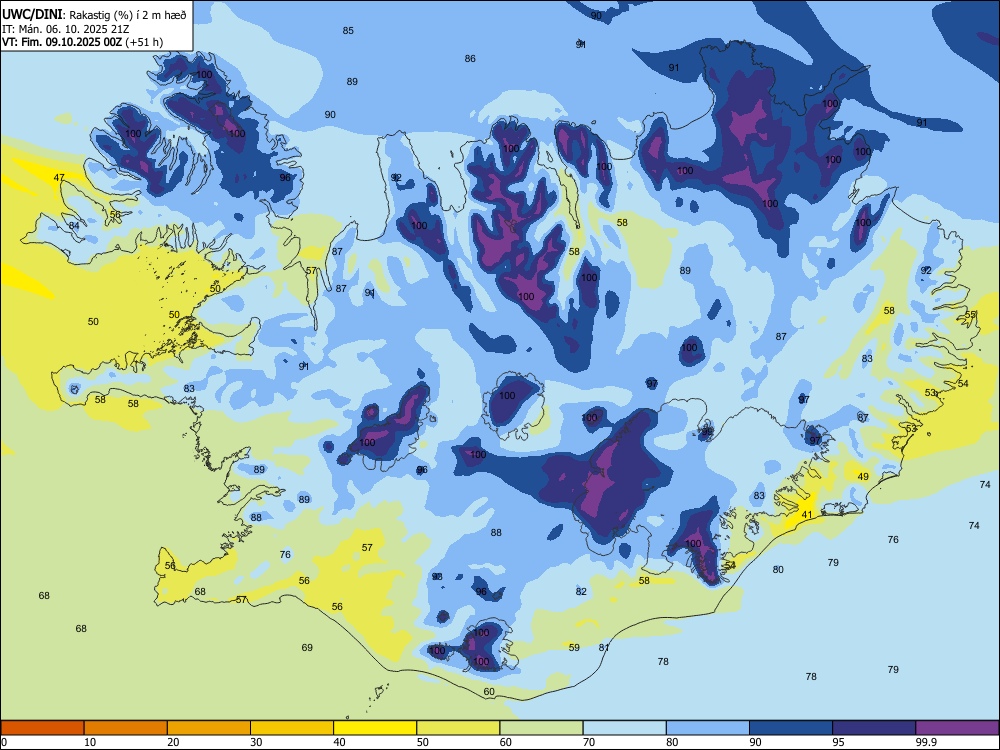The image size is (1000, 750).
Task: Click the humidity value '86' on the map
Action: pos(470,59)
